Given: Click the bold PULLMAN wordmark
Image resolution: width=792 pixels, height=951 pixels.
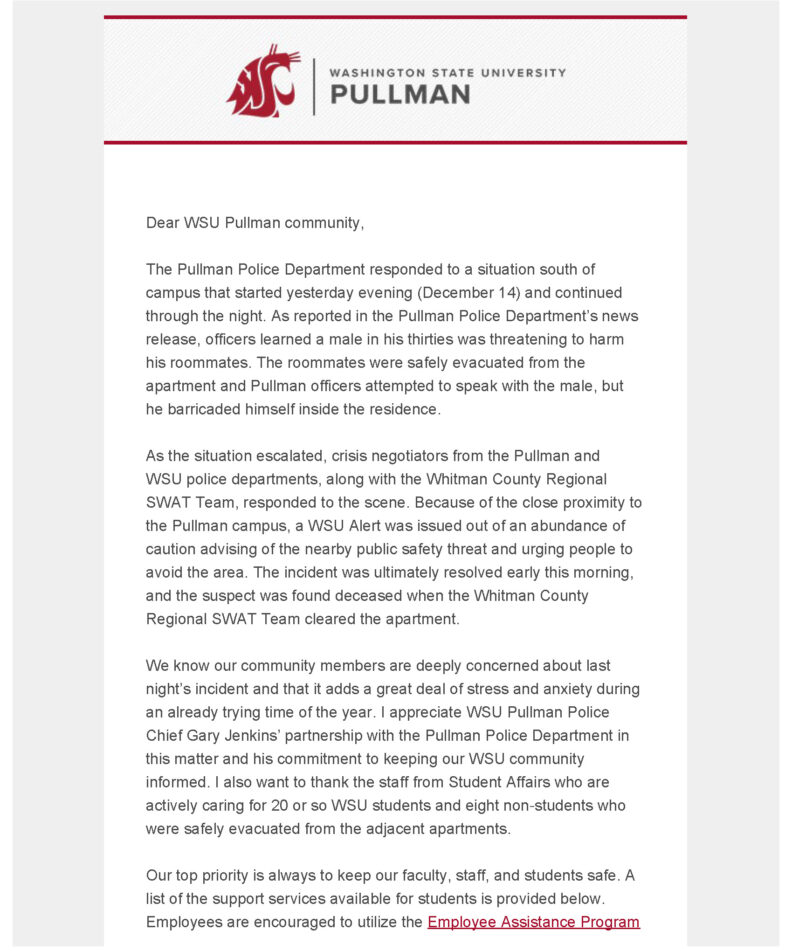Looking at the screenshot, I should click(399, 96).
